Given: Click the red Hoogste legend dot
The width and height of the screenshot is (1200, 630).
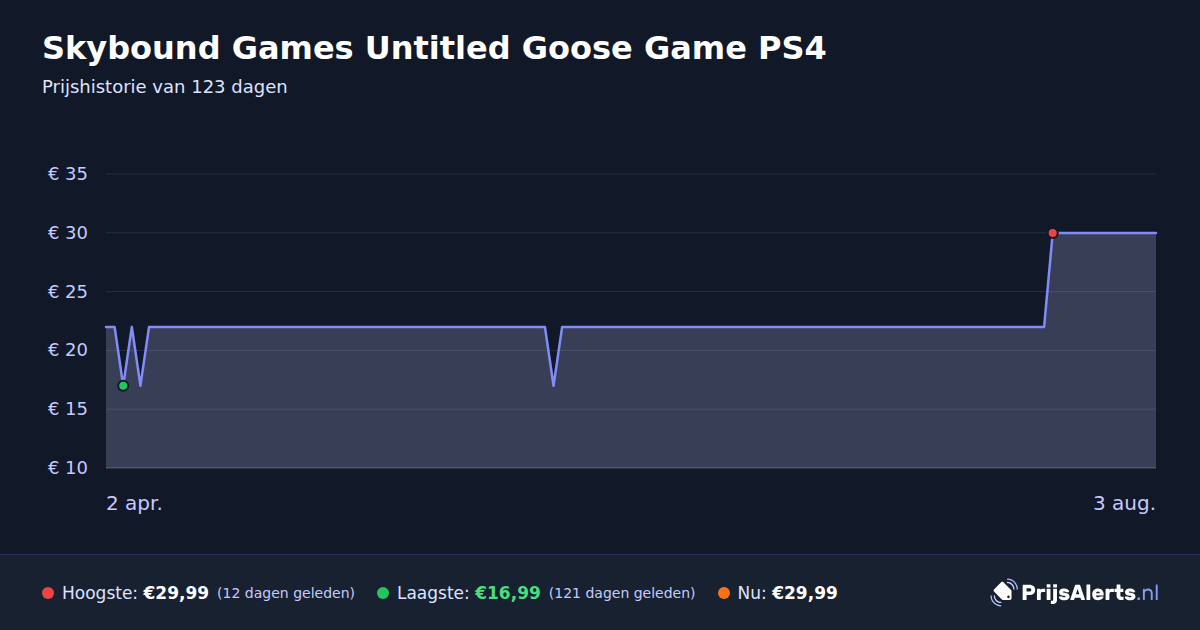Looking at the screenshot, I should click(x=48, y=593).
